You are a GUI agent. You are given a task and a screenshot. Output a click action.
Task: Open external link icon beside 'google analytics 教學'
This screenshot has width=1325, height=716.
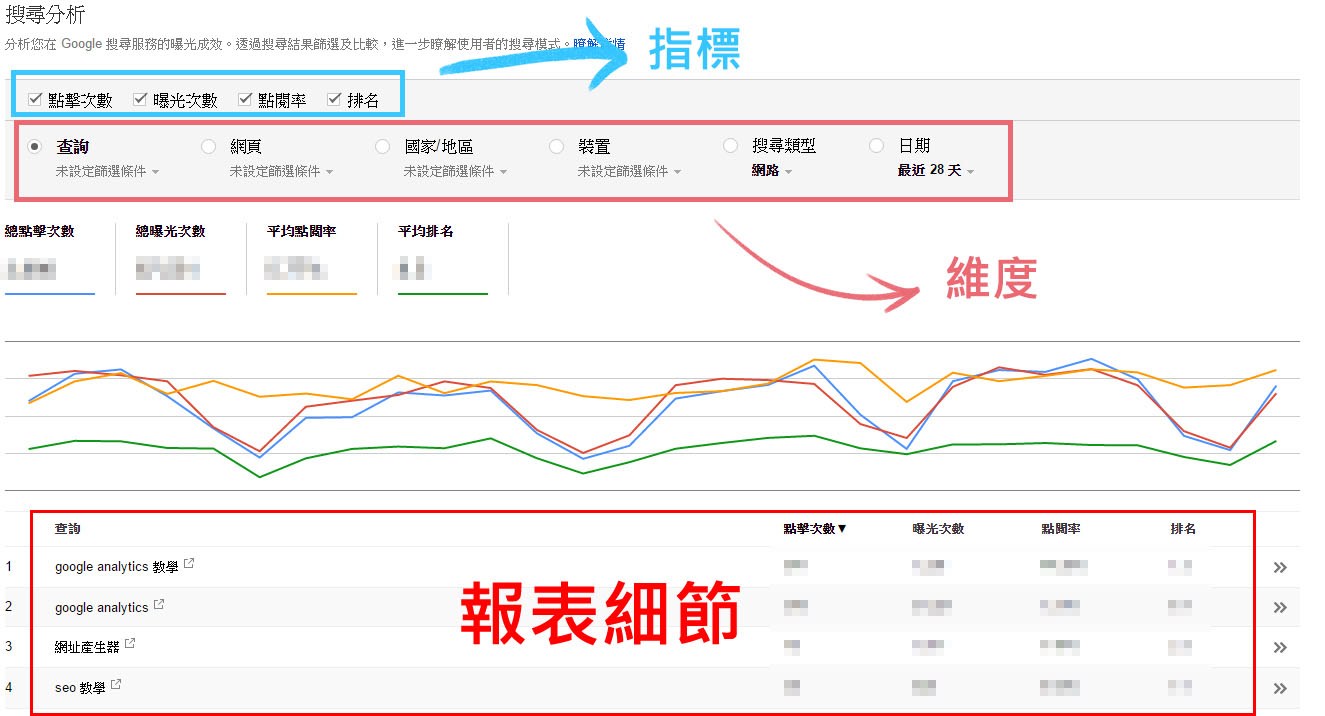(x=189, y=565)
